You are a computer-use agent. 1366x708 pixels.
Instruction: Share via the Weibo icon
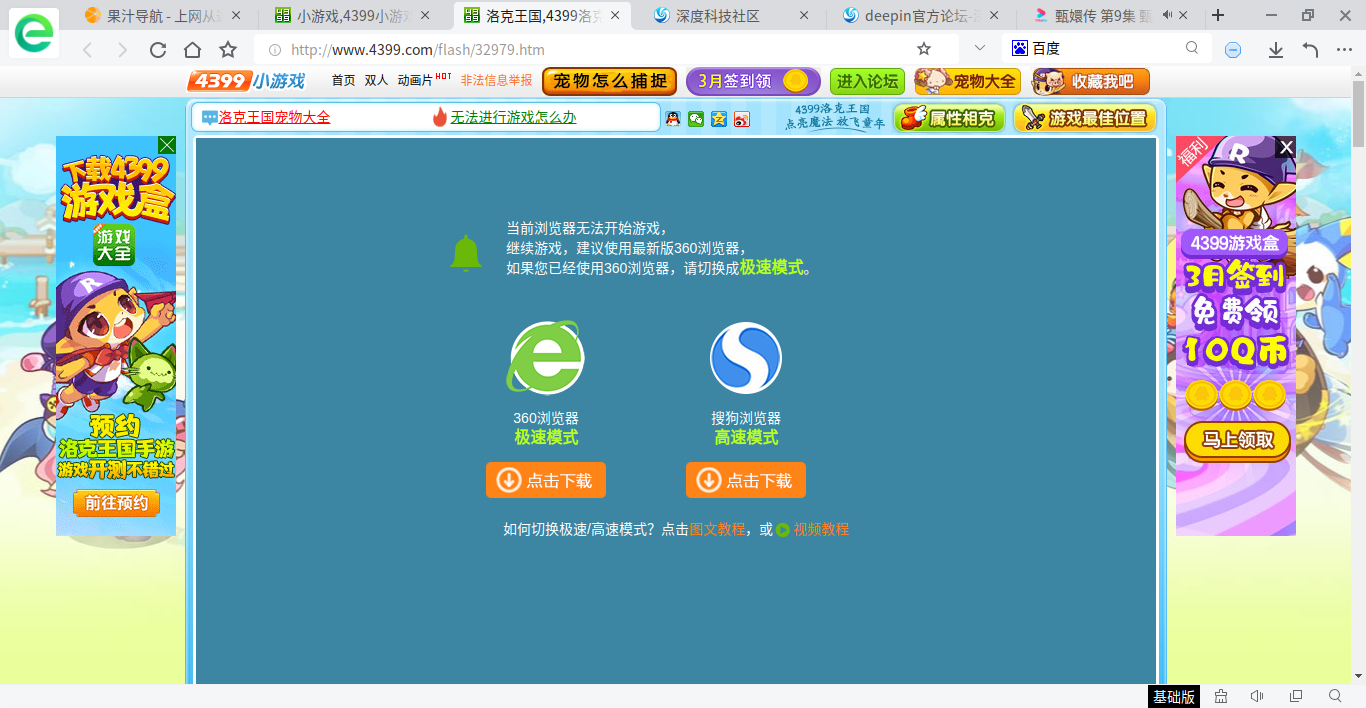tap(741, 119)
